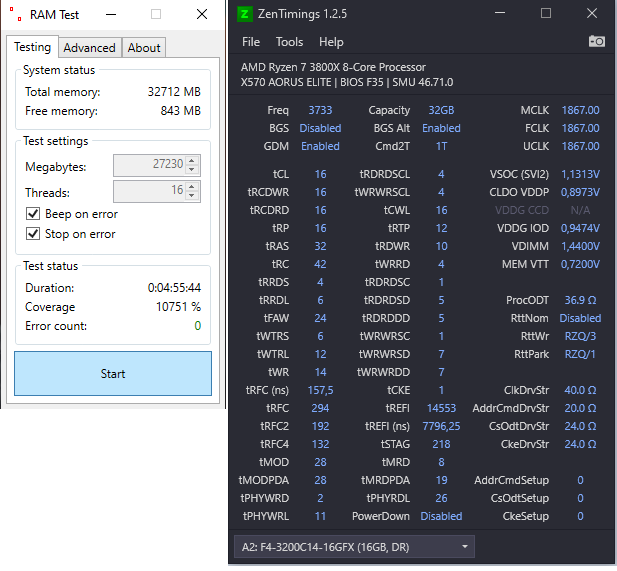
Task: Click the Capacity value 32GB
Action: click(x=441, y=110)
